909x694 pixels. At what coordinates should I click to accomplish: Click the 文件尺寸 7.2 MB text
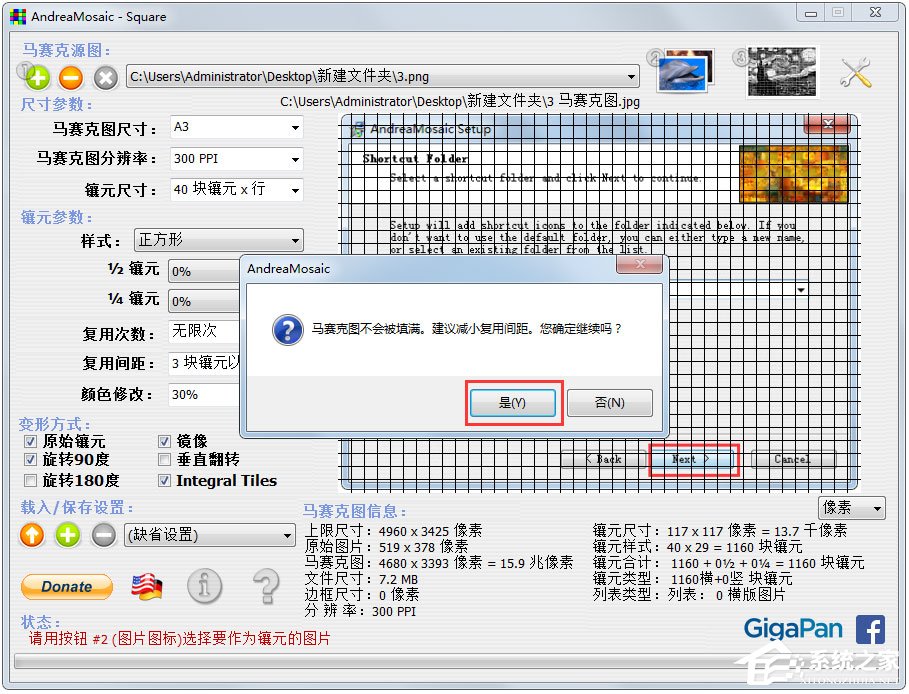click(361, 579)
